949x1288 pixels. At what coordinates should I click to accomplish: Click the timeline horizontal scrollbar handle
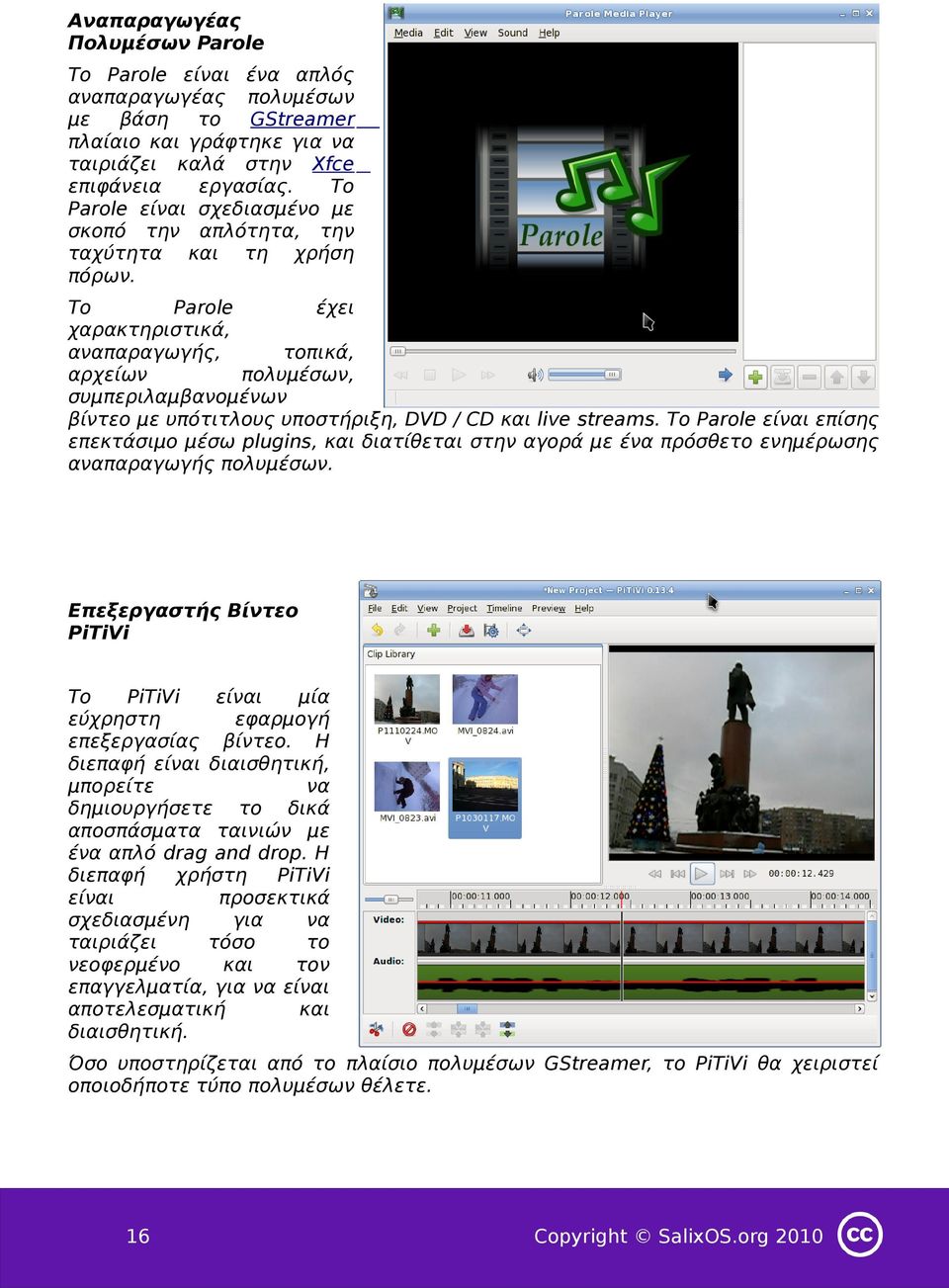pyautogui.click(x=467, y=1009)
